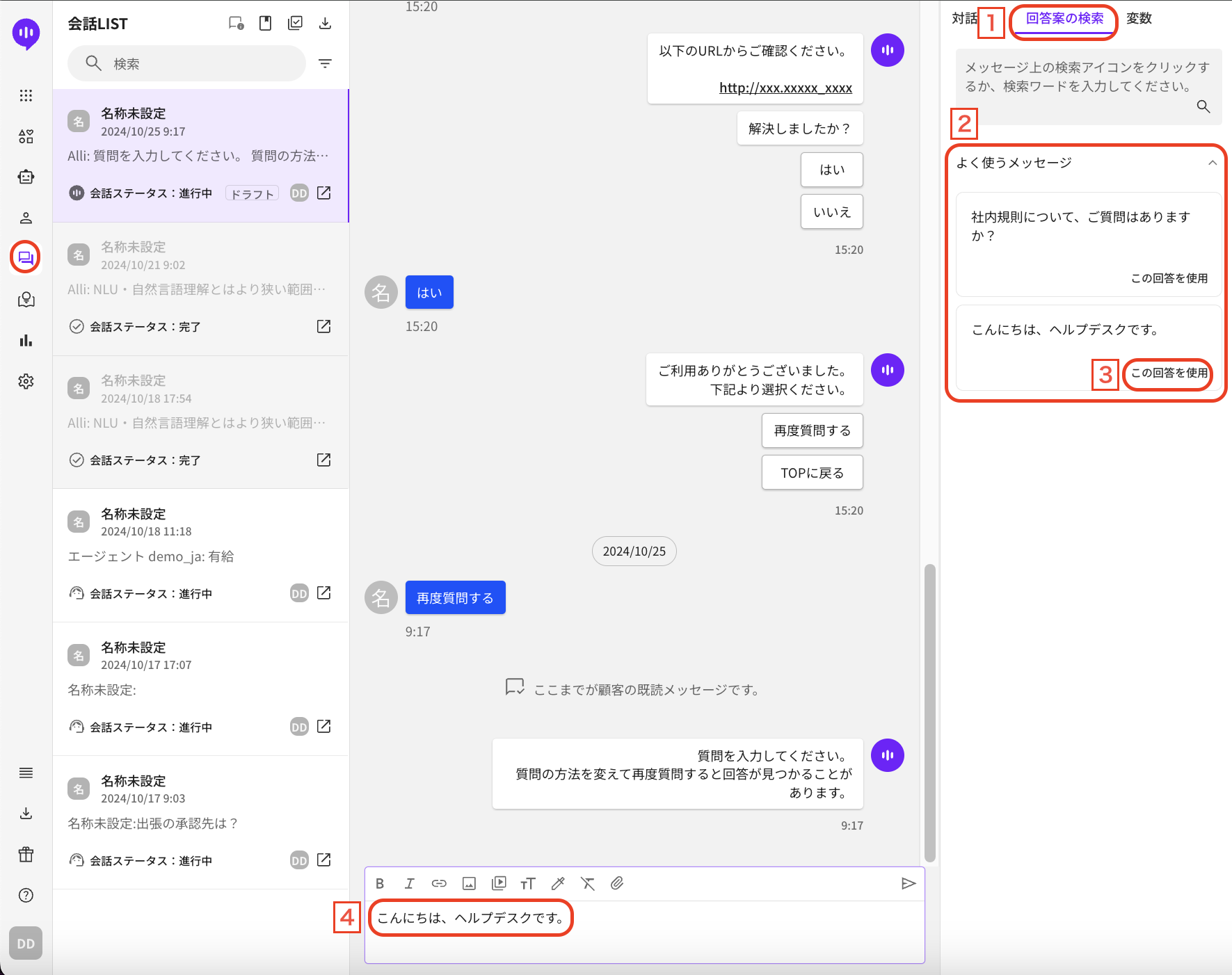Open the conversations icon in left sidebar
This screenshot has height=975, width=1232.
click(26, 258)
